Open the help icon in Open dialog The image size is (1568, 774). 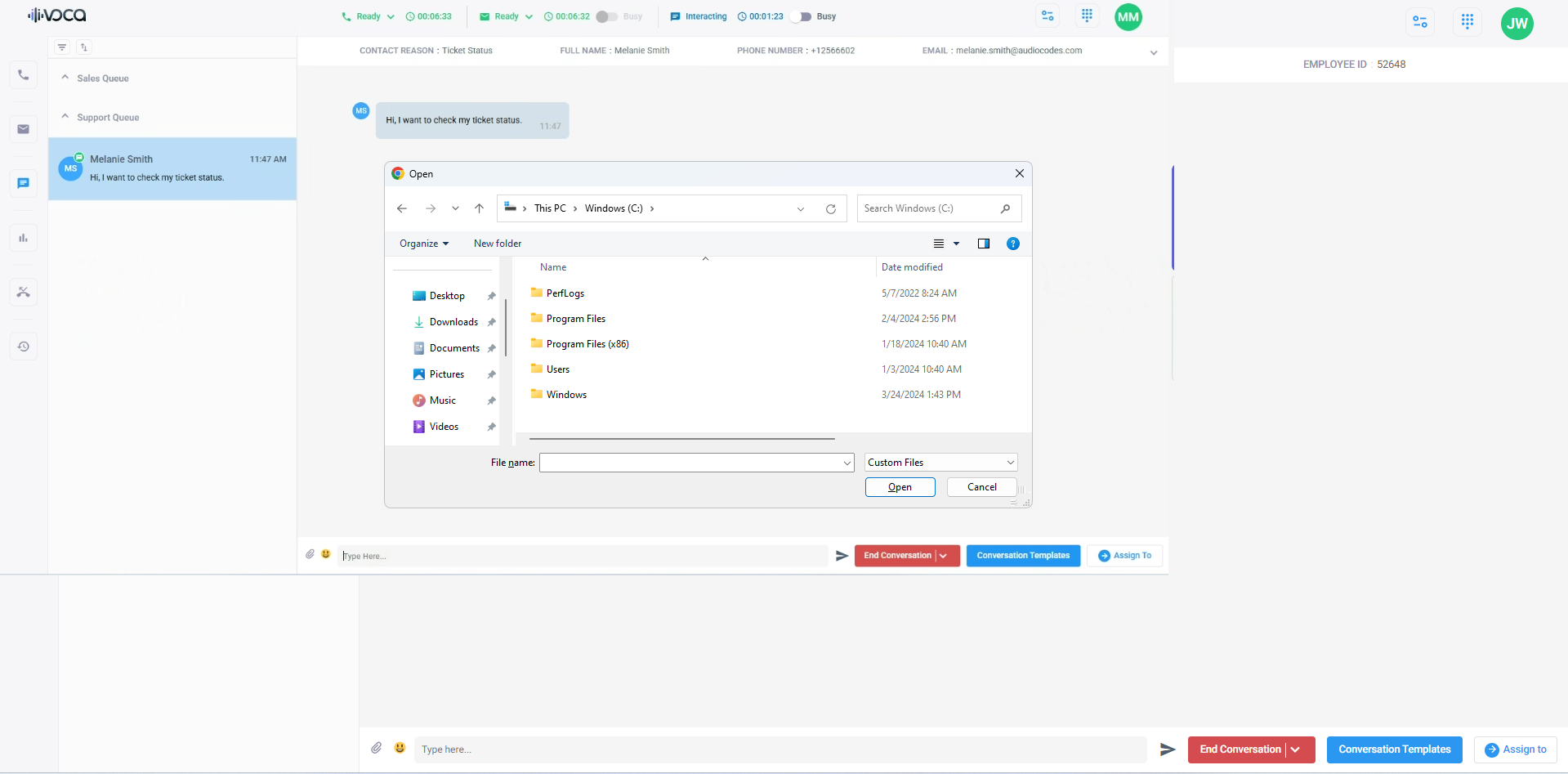pos(1013,244)
